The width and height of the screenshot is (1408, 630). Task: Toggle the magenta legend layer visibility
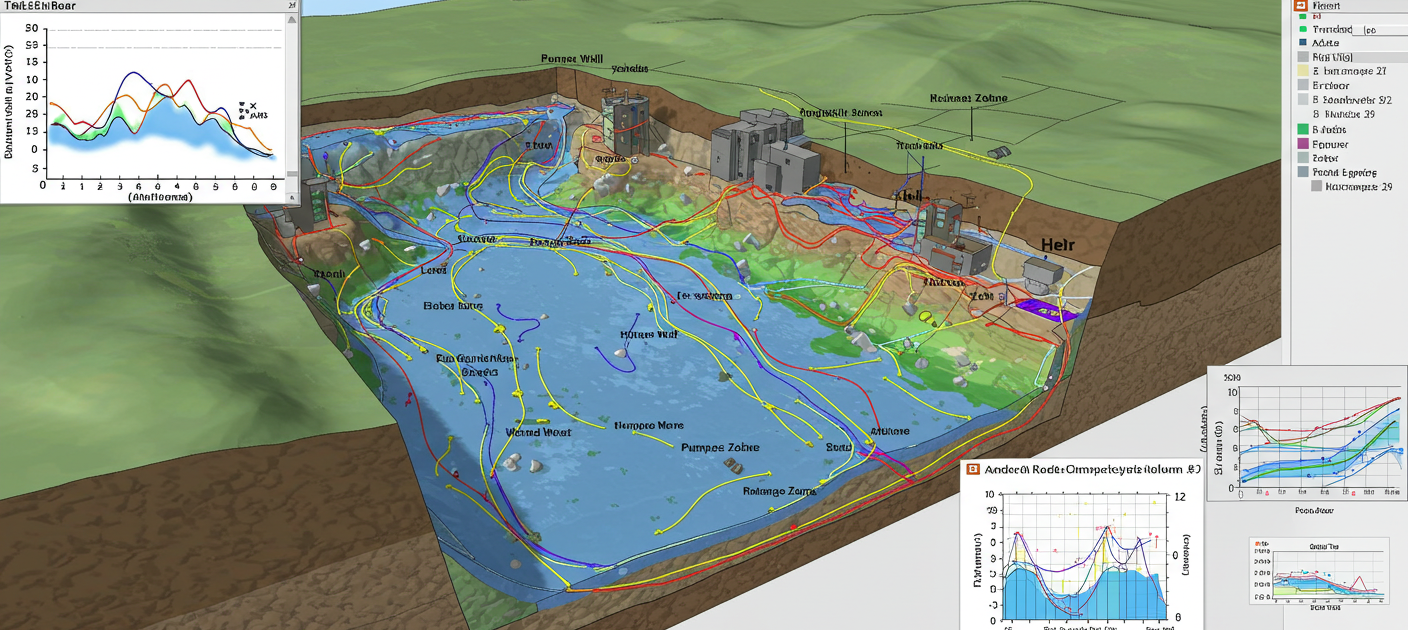click(1303, 144)
